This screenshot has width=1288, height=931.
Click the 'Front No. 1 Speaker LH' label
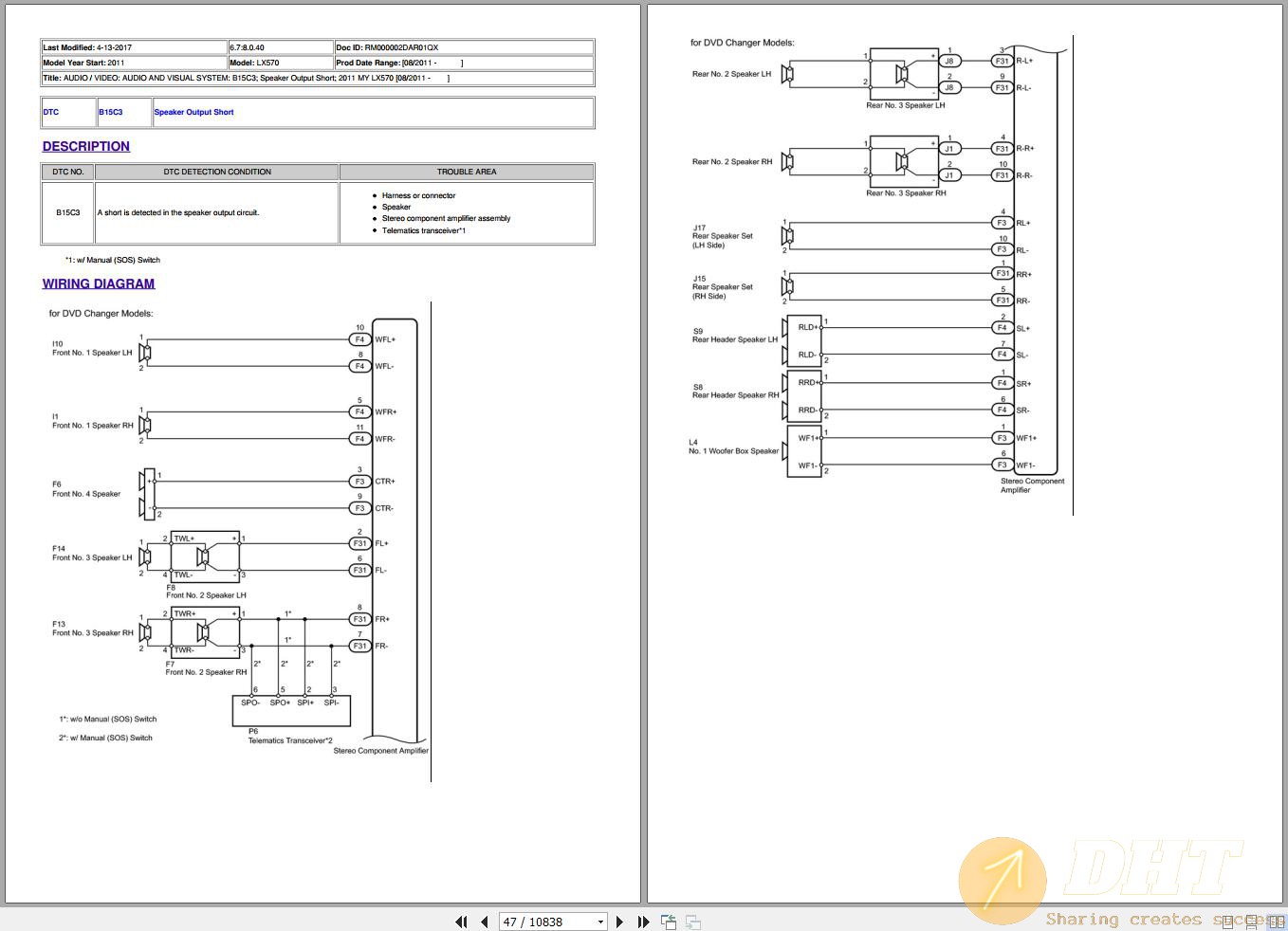[x=92, y=353]
